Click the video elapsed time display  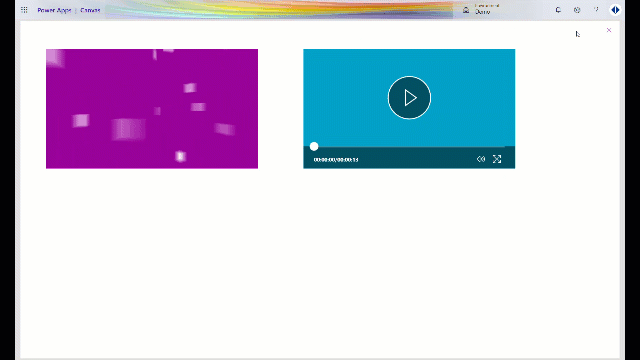pos(336,160)
